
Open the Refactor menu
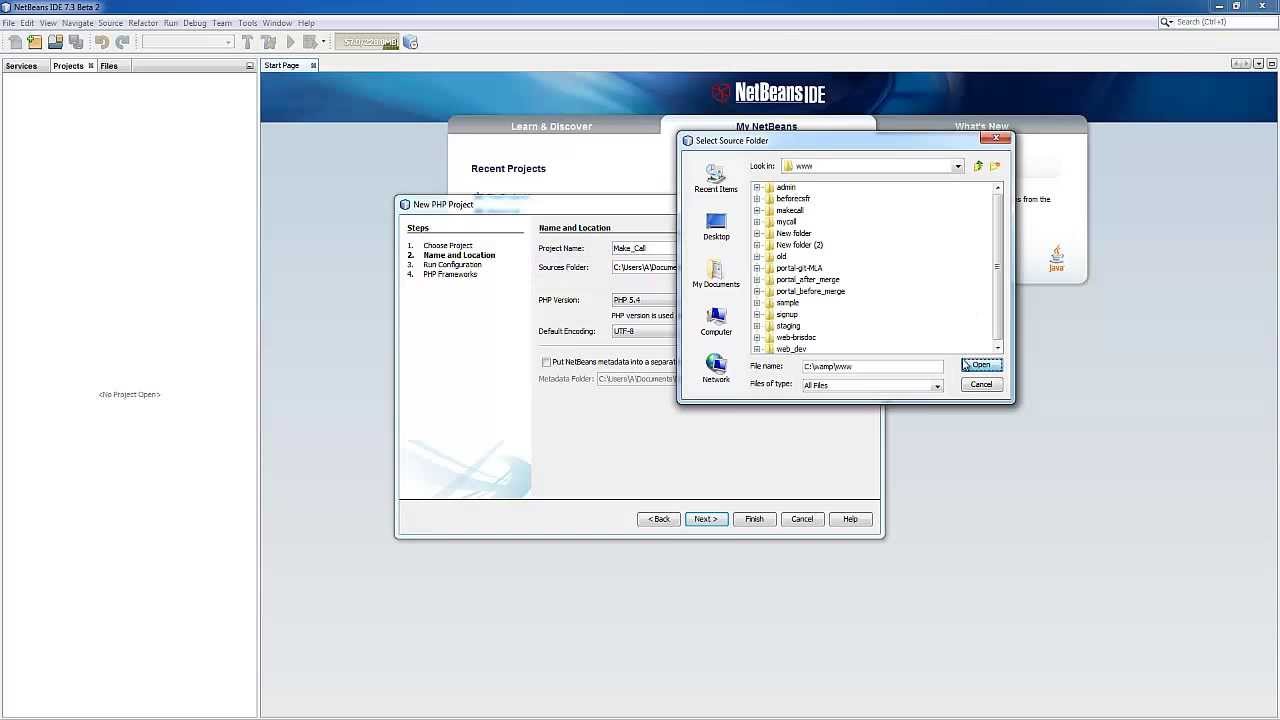tap(143, 23)
